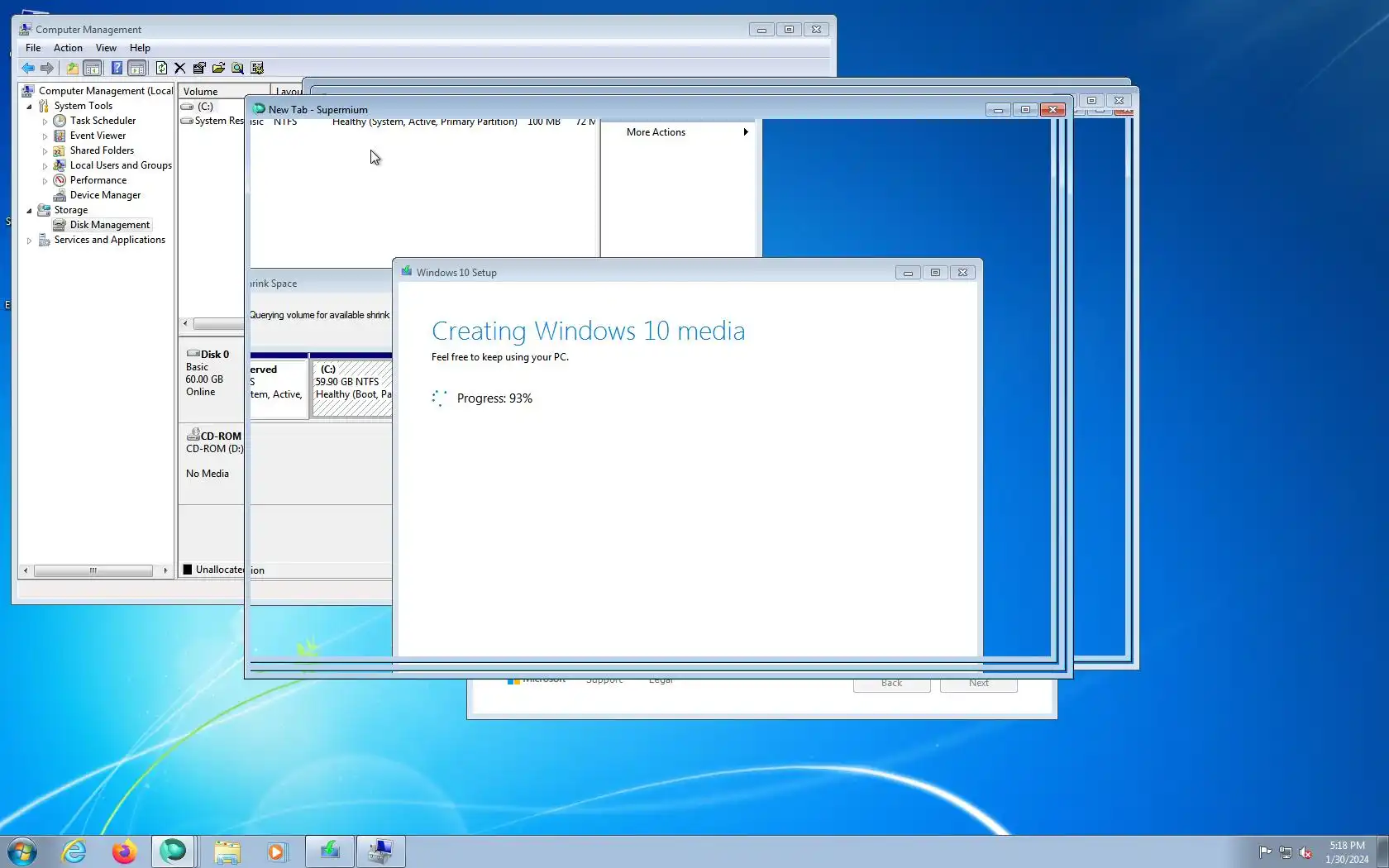Click the Performance gauge icon in tree
The height and width of the screenshot is (868, 1389).
coord(60,180)
